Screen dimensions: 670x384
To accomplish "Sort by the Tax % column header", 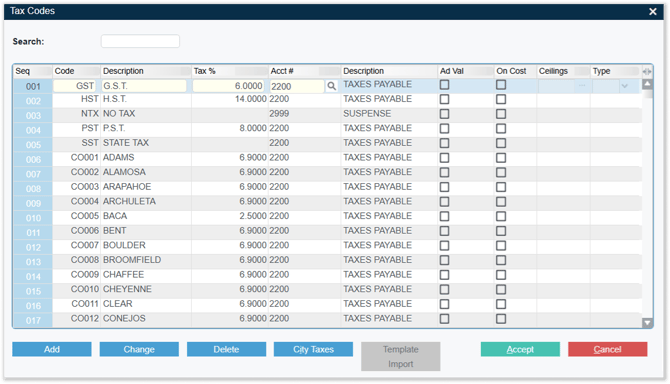I will click(229, 71).
